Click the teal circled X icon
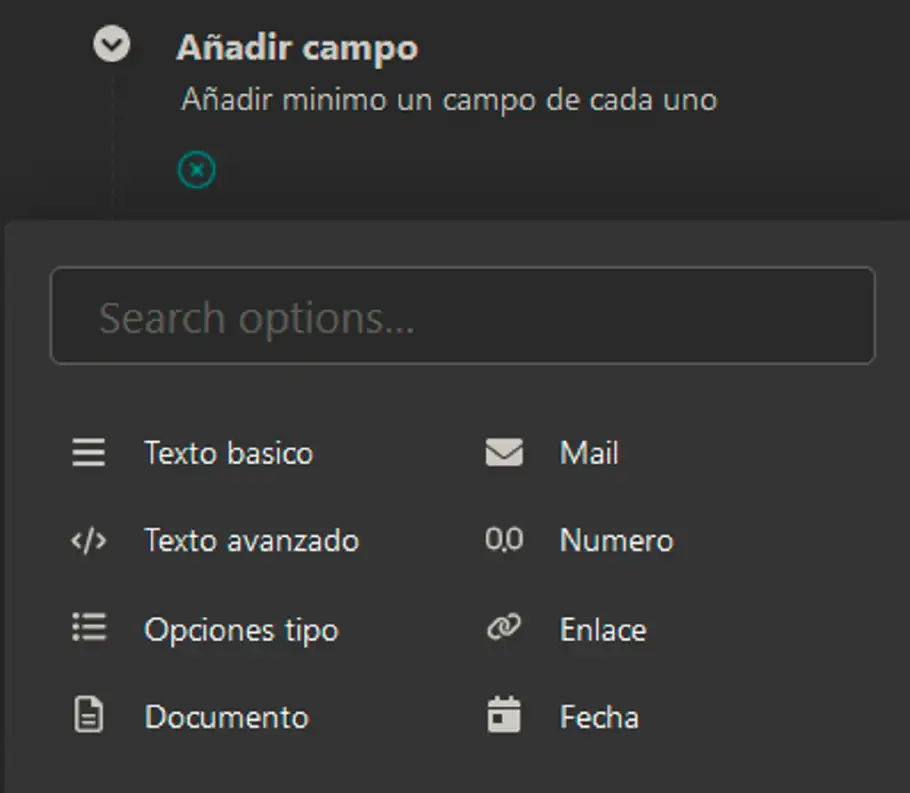910x793 pixels. pos(197,170)
